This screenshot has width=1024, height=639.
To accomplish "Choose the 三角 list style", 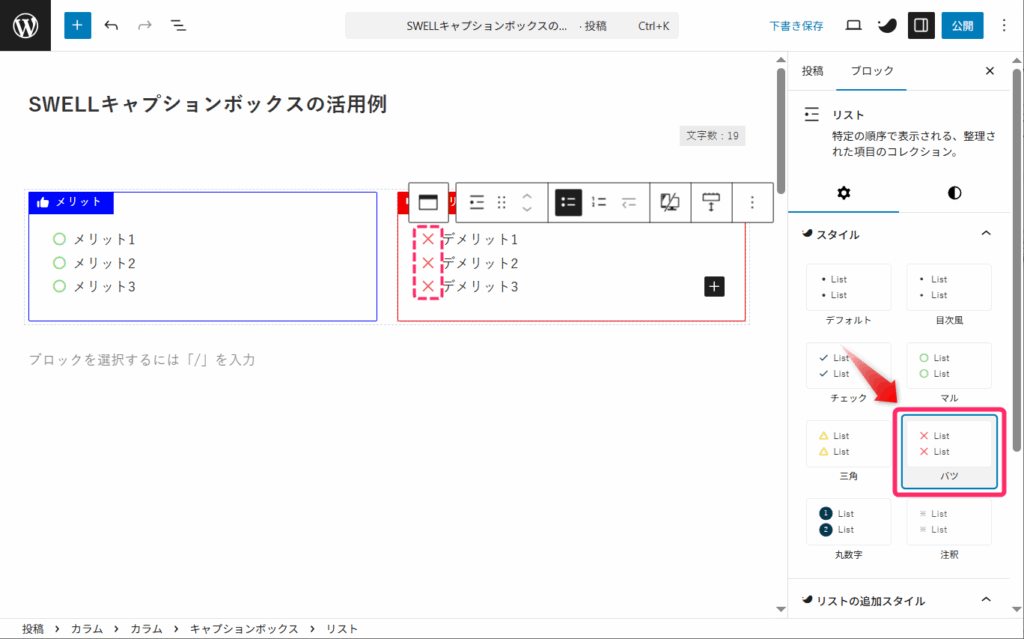I will point(848,451).
